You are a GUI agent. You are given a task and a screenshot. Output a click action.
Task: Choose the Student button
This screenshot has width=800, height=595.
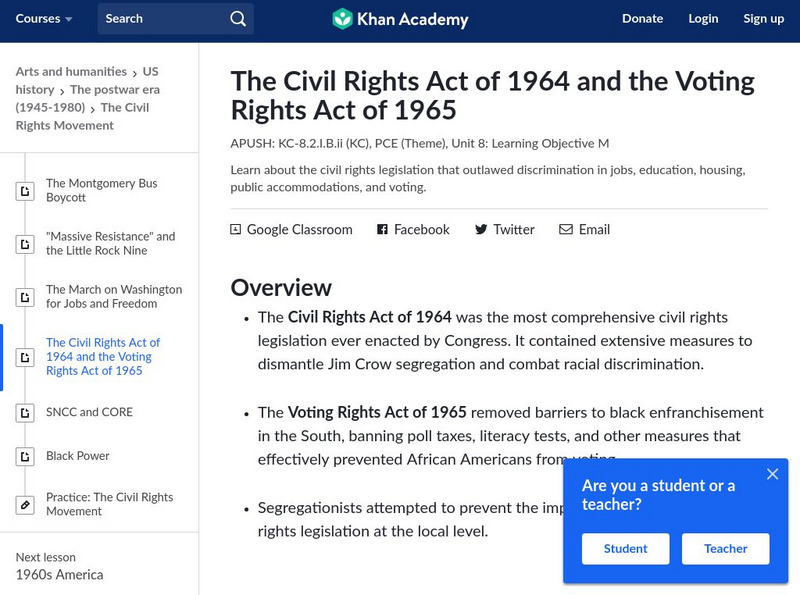point(625,548)
